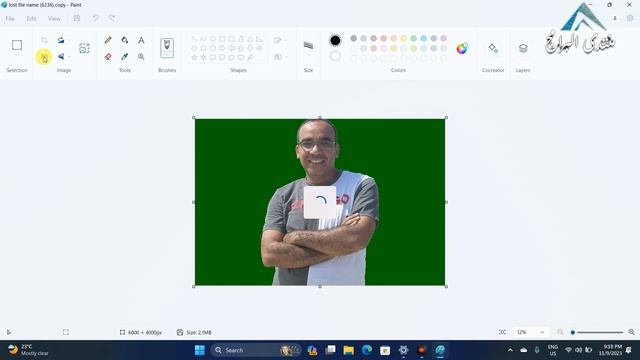
Task: Open Microsoft Edge from the taskbar
Action: 367,350
